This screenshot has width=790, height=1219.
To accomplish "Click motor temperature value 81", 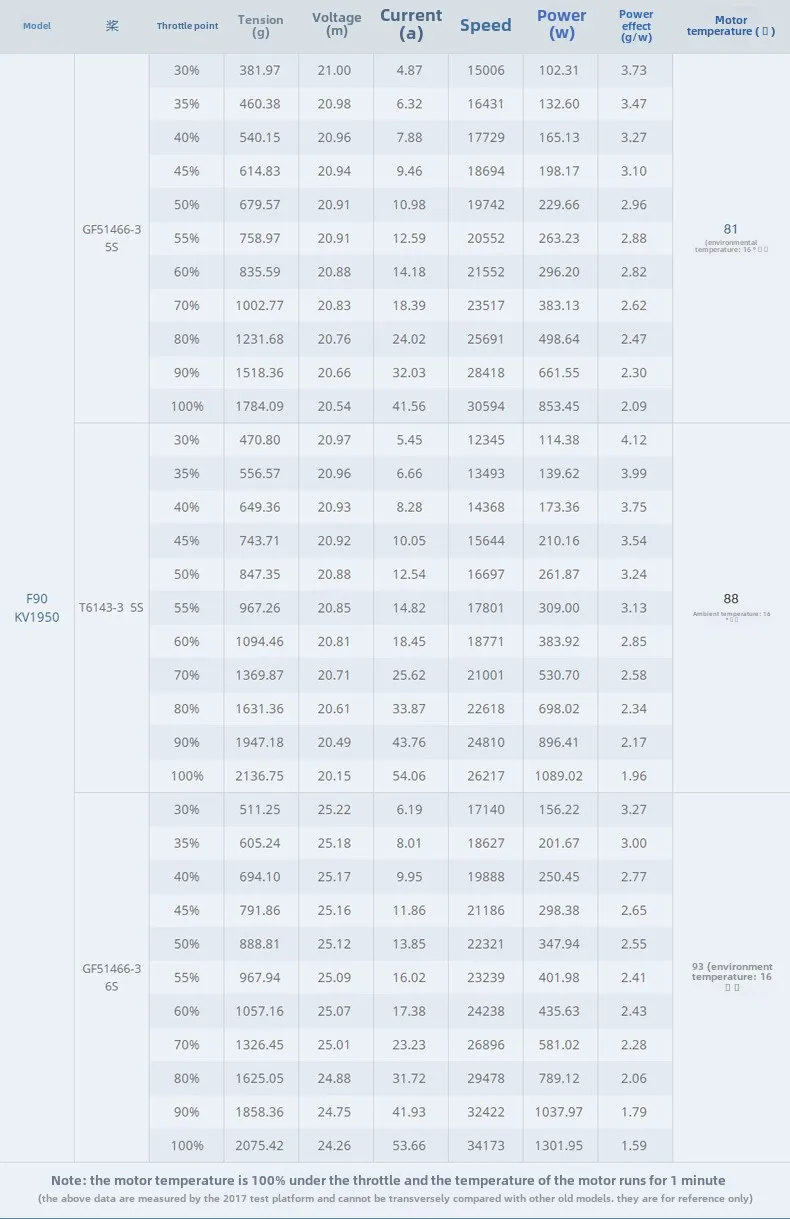I will coord(731,229).
